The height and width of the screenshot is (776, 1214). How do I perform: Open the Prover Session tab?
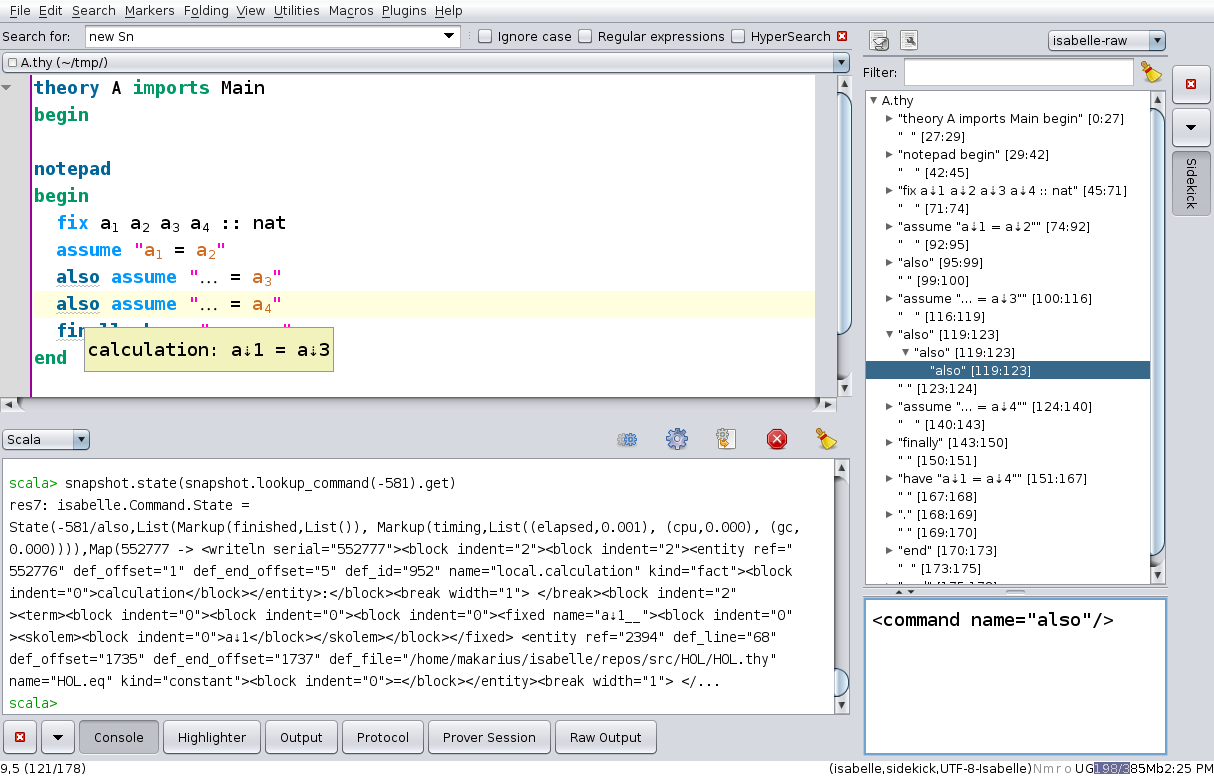tap(489, 737)
